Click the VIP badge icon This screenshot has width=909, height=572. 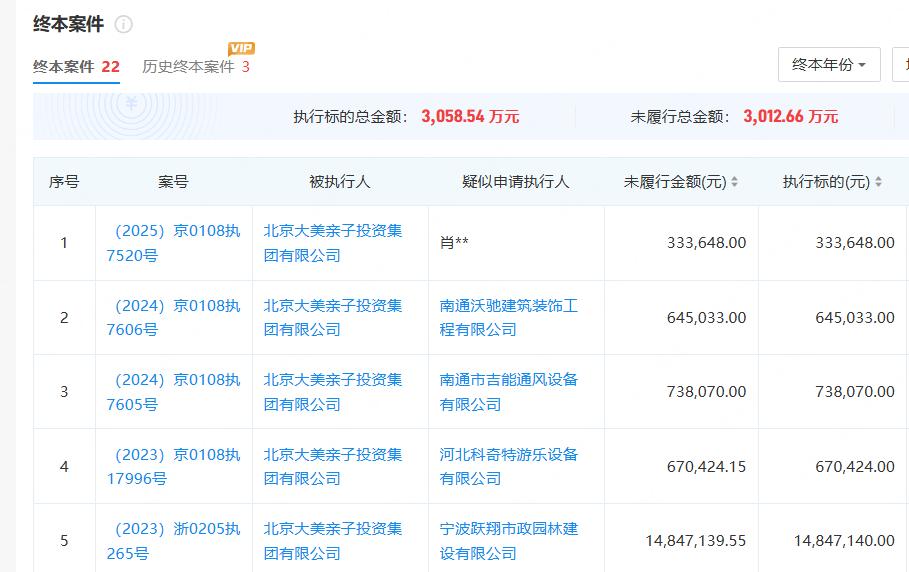click(242, 49)
